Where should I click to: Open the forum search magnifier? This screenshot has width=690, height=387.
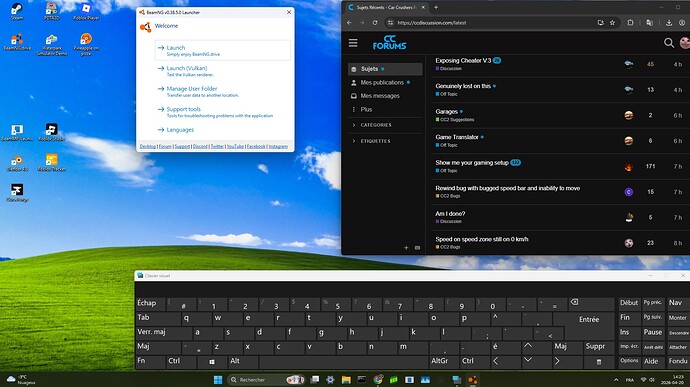coord(668,43)
